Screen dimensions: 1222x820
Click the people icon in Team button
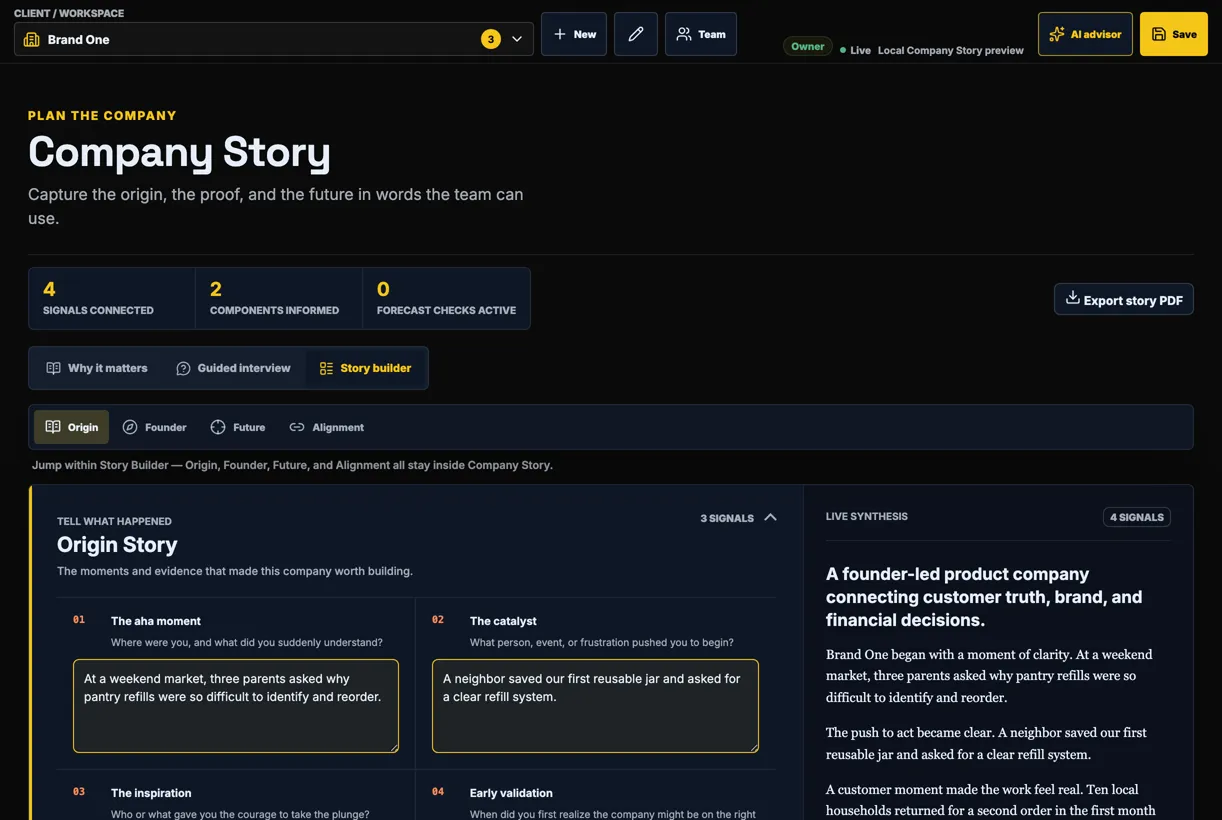(684, 34)
